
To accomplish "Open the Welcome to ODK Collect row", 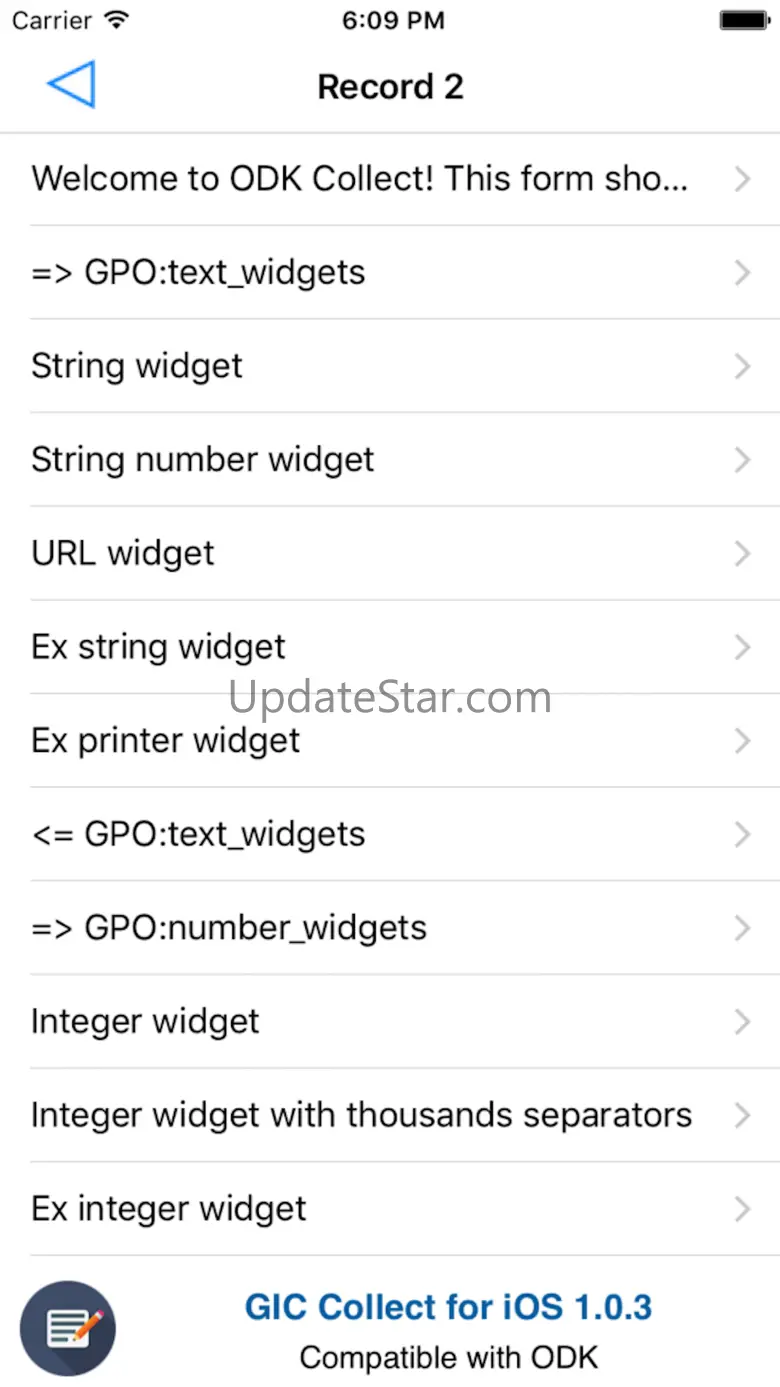I will click(360, 179).
